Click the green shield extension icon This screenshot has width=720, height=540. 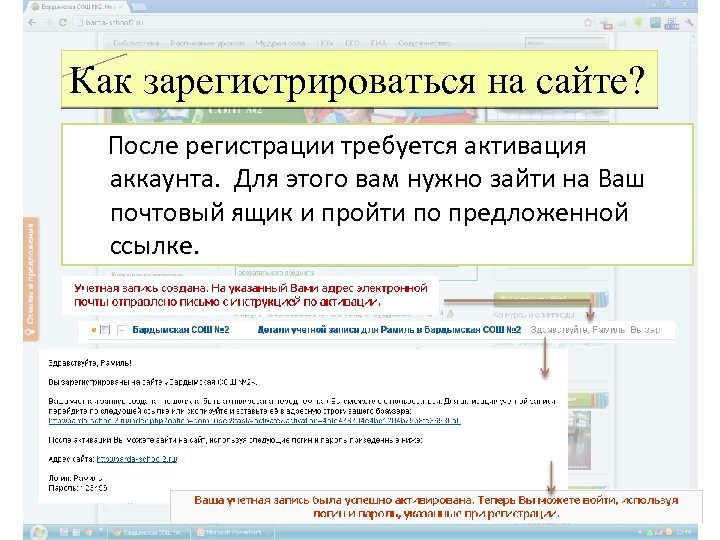639,22
